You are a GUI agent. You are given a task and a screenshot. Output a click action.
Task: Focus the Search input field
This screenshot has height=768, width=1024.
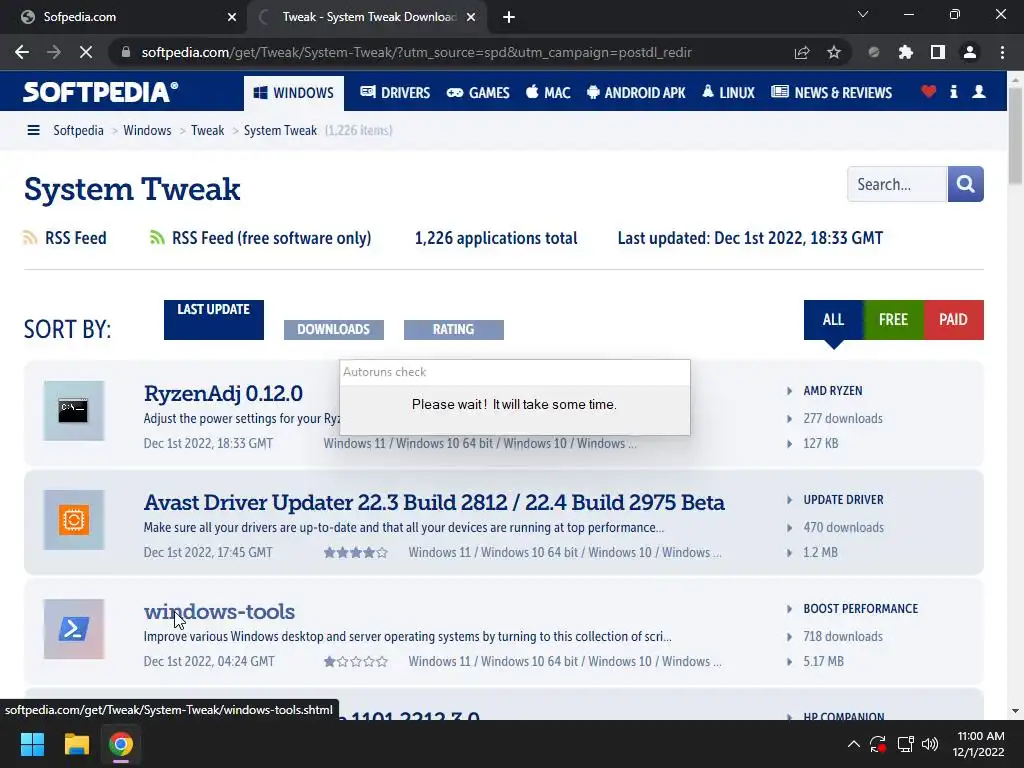[897, 184]
